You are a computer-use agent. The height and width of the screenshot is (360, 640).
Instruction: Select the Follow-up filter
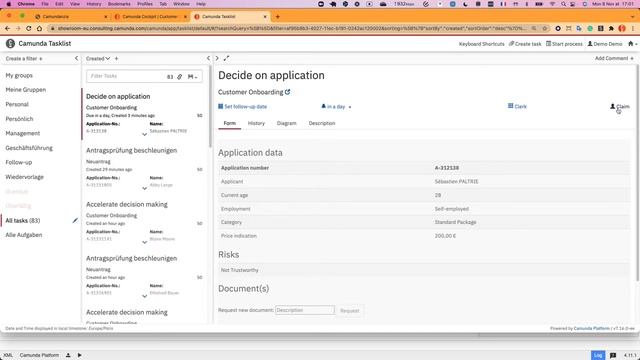coord(18,162)
